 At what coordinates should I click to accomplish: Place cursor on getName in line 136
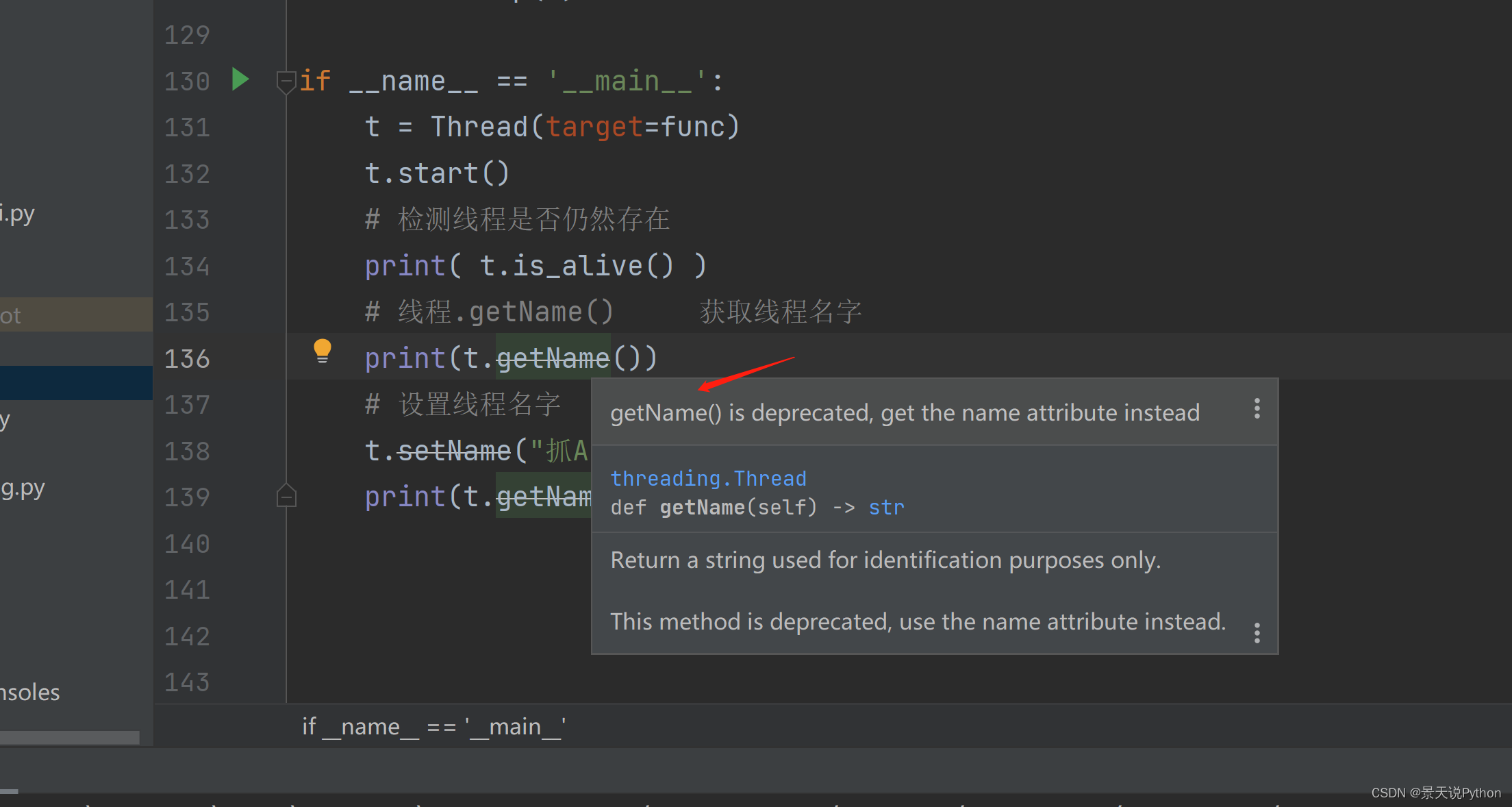pyautogui.click(x=553, y=358)
